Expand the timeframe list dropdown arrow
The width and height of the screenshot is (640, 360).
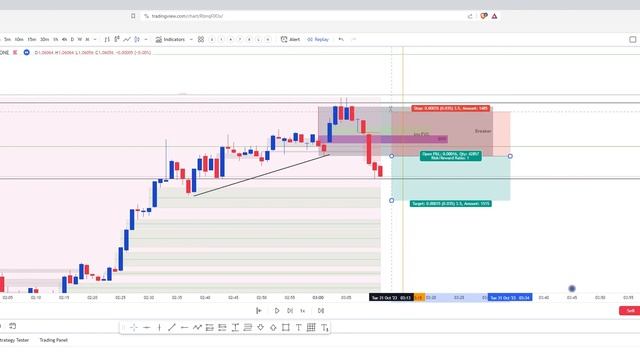(x=95, y=40)
